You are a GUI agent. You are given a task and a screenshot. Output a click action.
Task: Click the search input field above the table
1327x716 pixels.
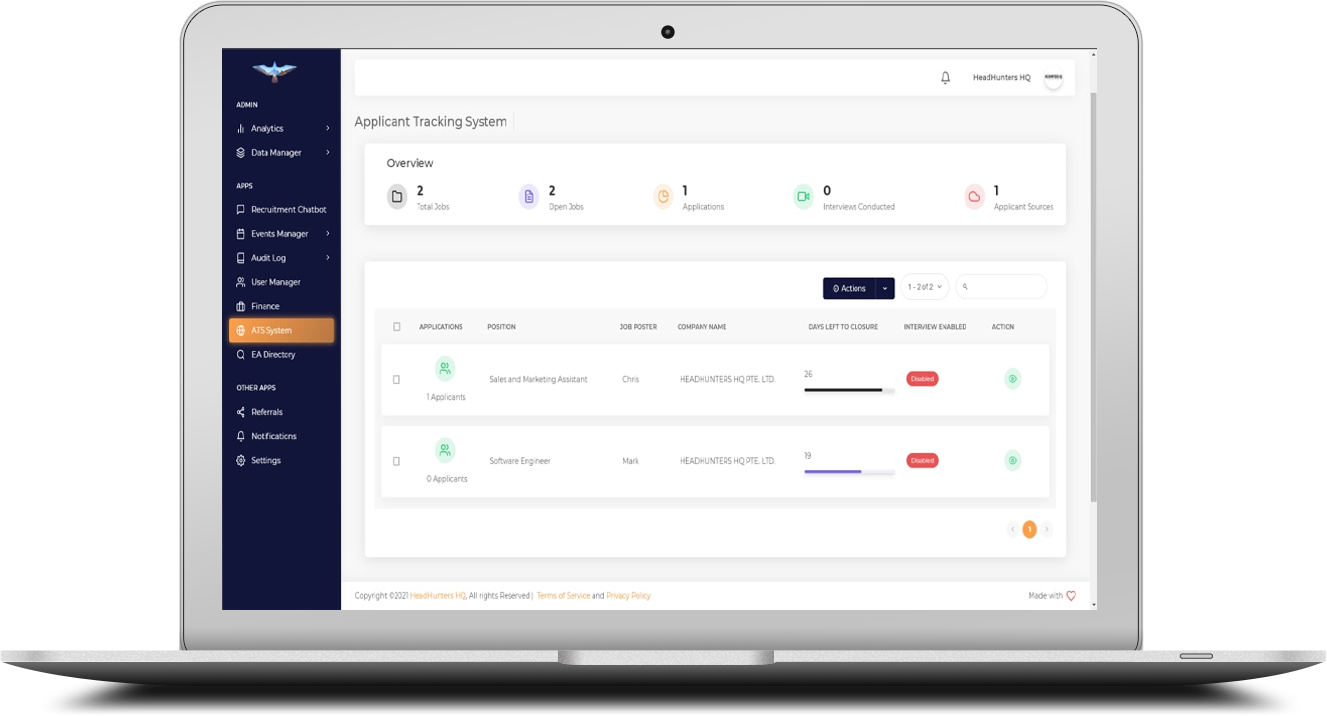tap(1005, 287)
